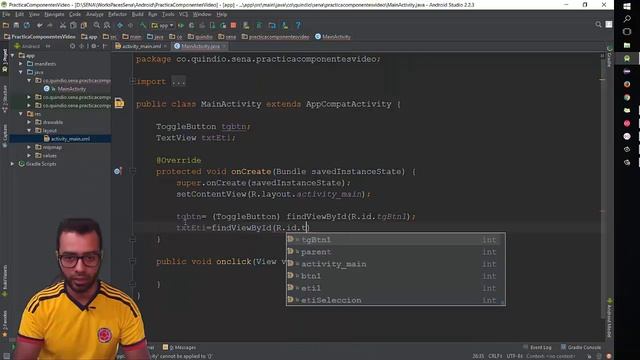The height and width of the screenshot is (360, 640).
Task: Expand the drawable folder
Action: coord(29,122)
